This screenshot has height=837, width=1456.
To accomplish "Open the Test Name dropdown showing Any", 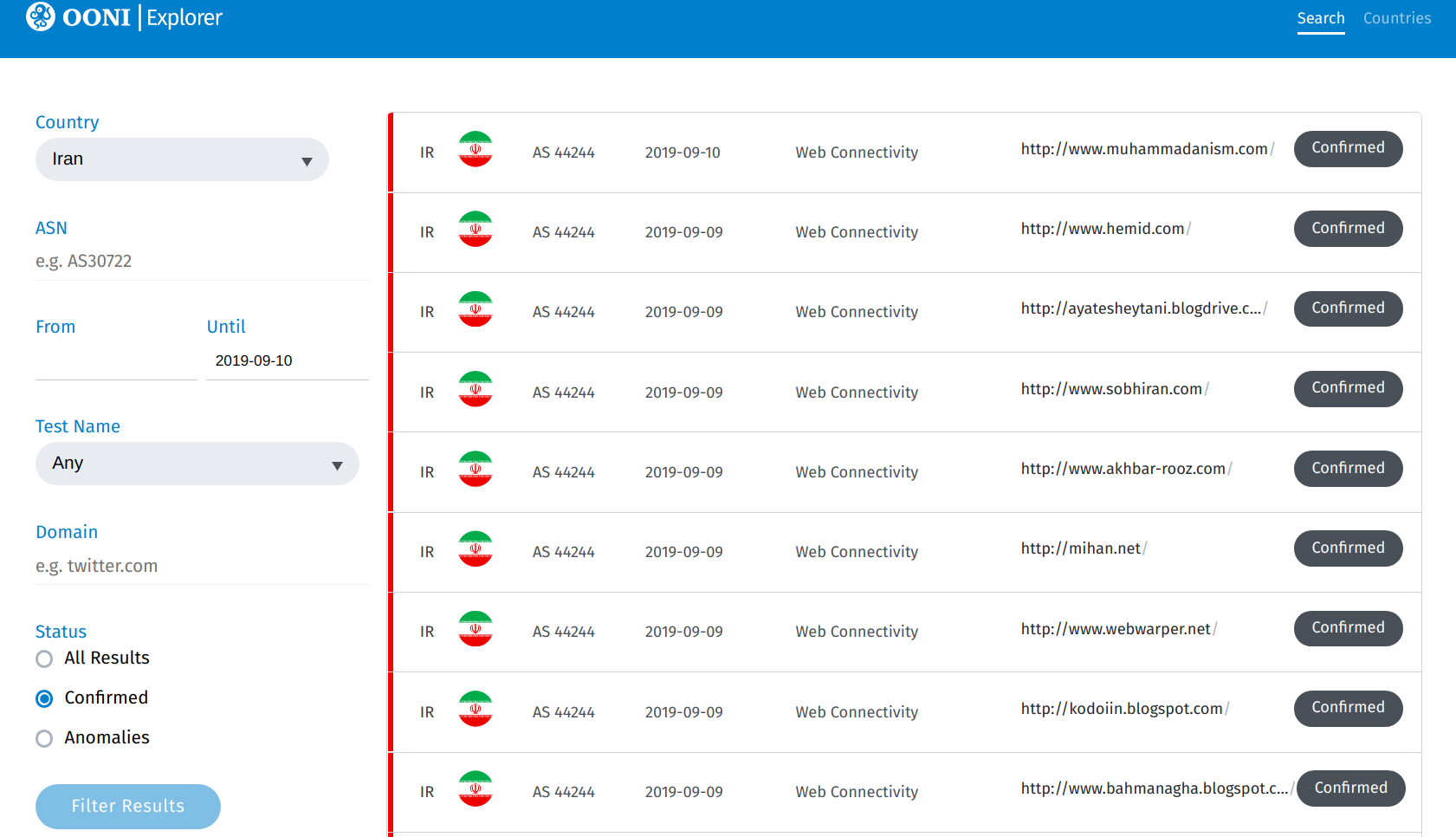I will (197, 464).
